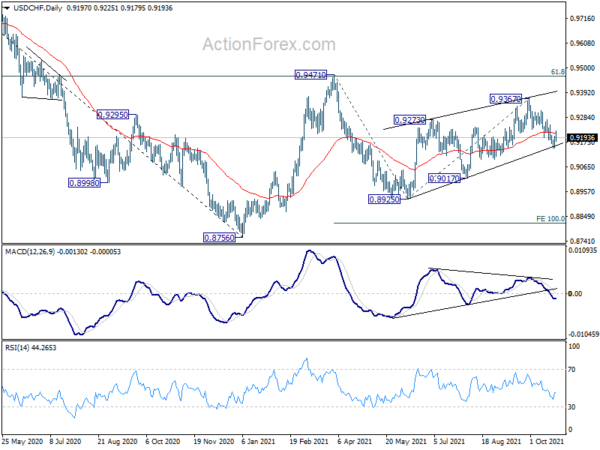600x450 pixels.
Task: Click the FE 100.0 projection label
Action: click(551, 219)
